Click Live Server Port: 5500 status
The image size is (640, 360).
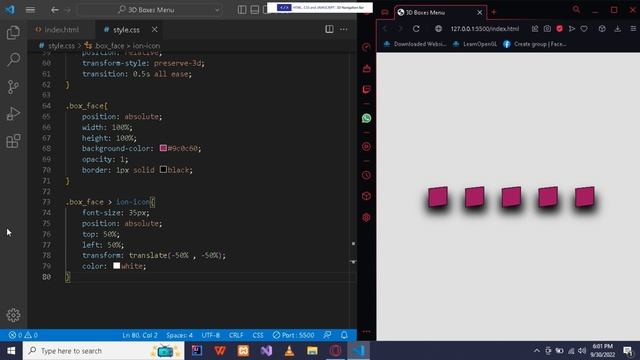[293, 335]
